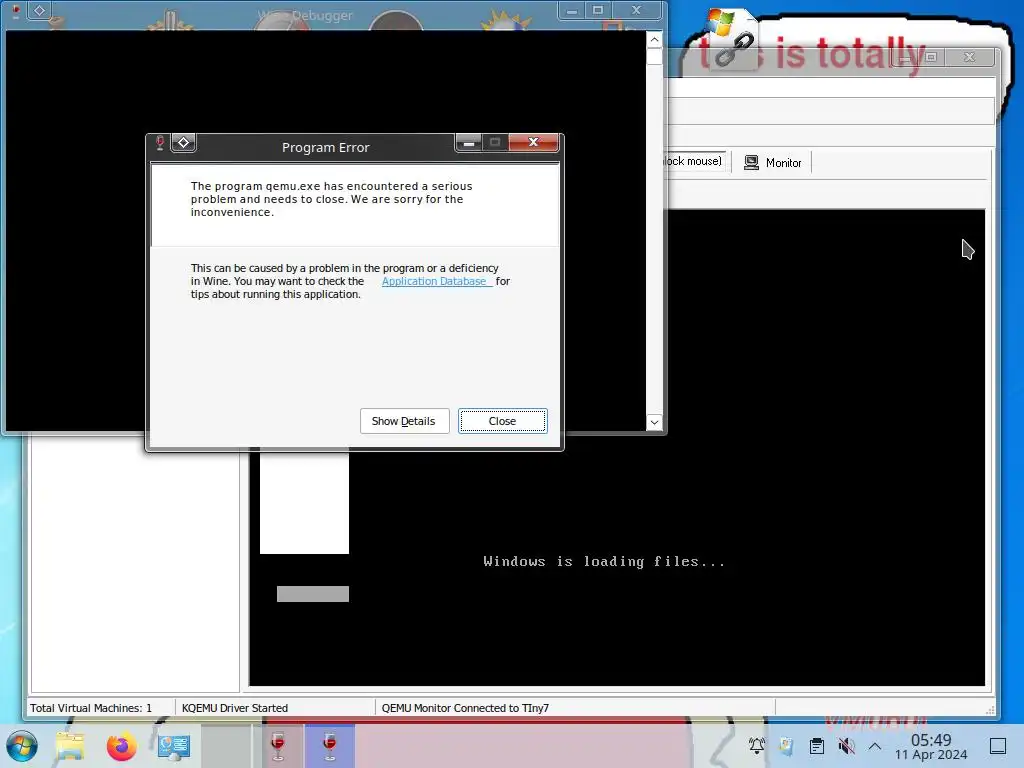Click status text 'KQEMU Driver Started'

coord(234,708)
